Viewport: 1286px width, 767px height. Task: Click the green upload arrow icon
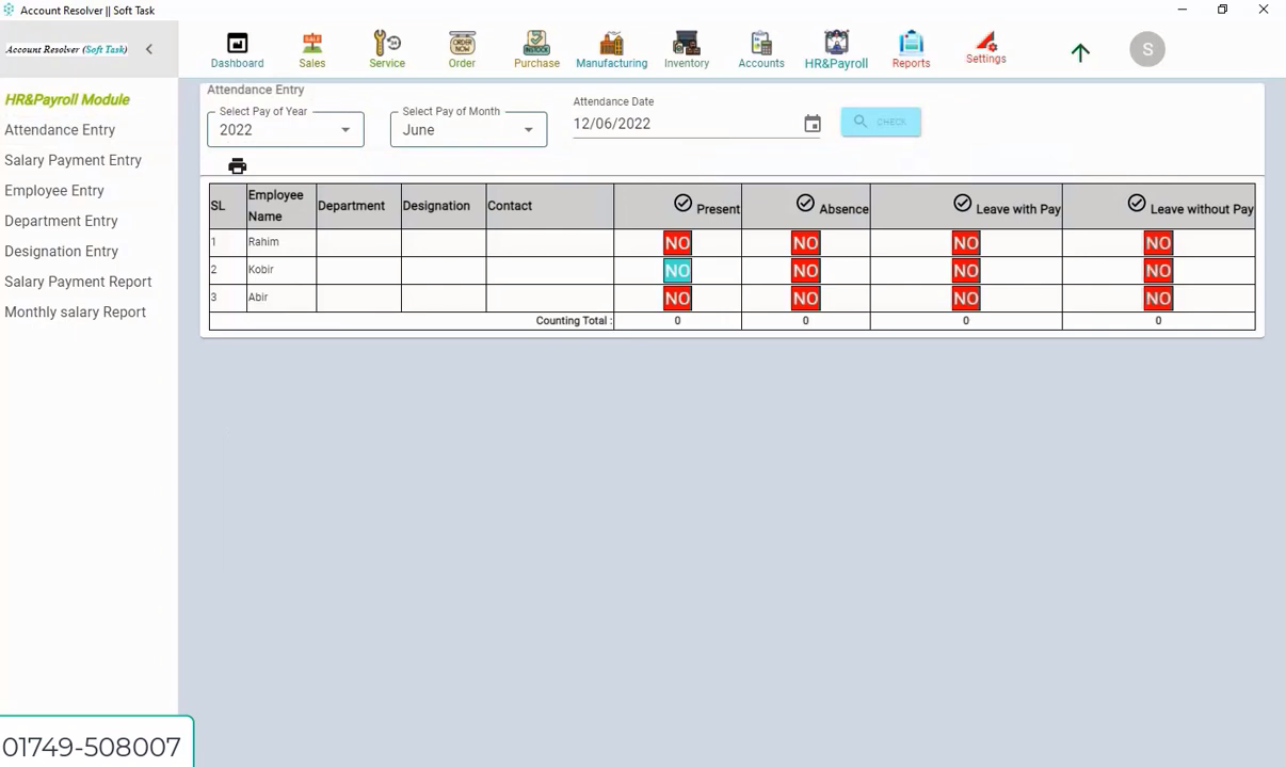[1080, 53]
